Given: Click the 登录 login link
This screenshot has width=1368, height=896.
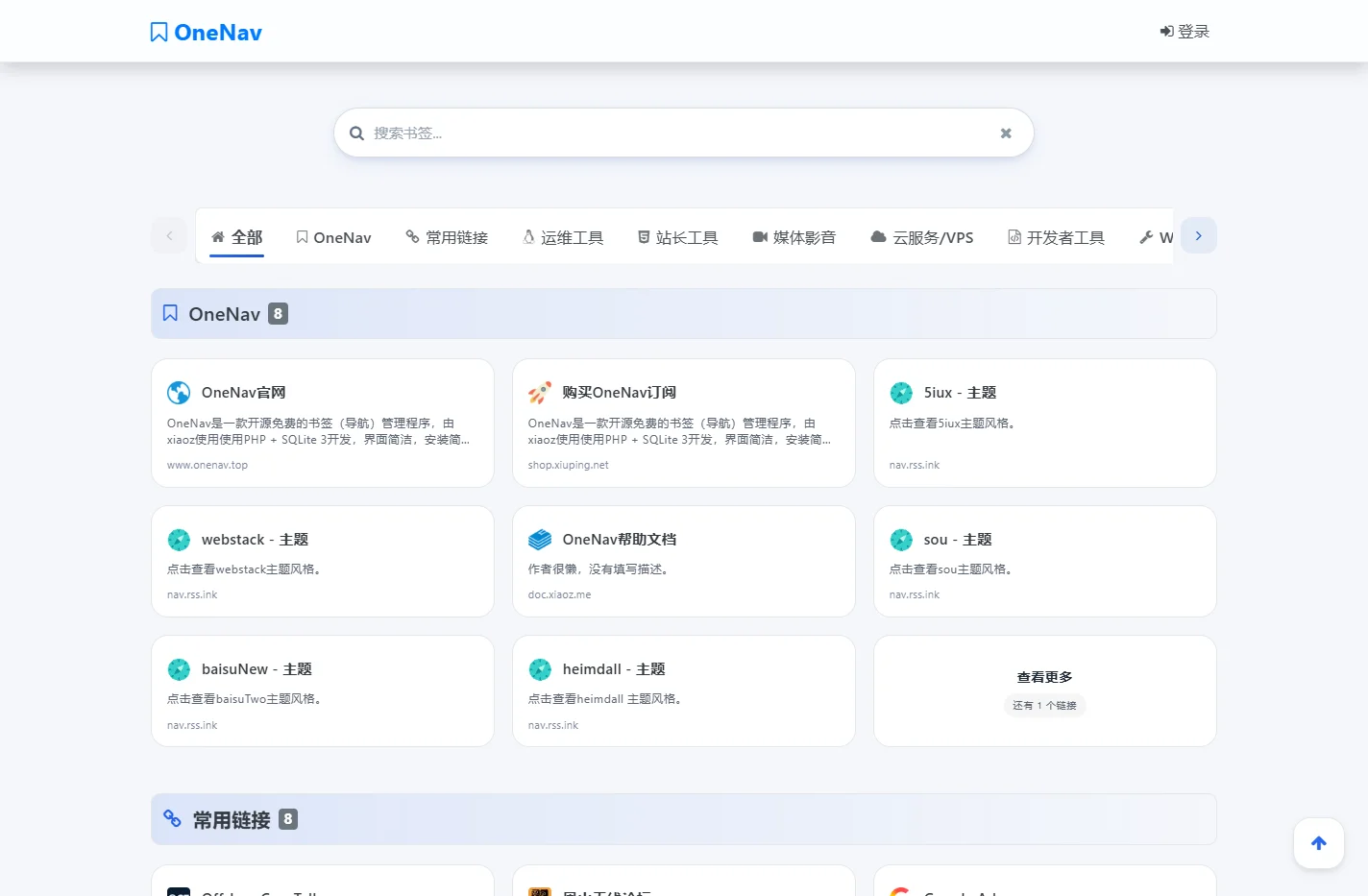Looking at the screenshot, I should tap(1185, 32).
